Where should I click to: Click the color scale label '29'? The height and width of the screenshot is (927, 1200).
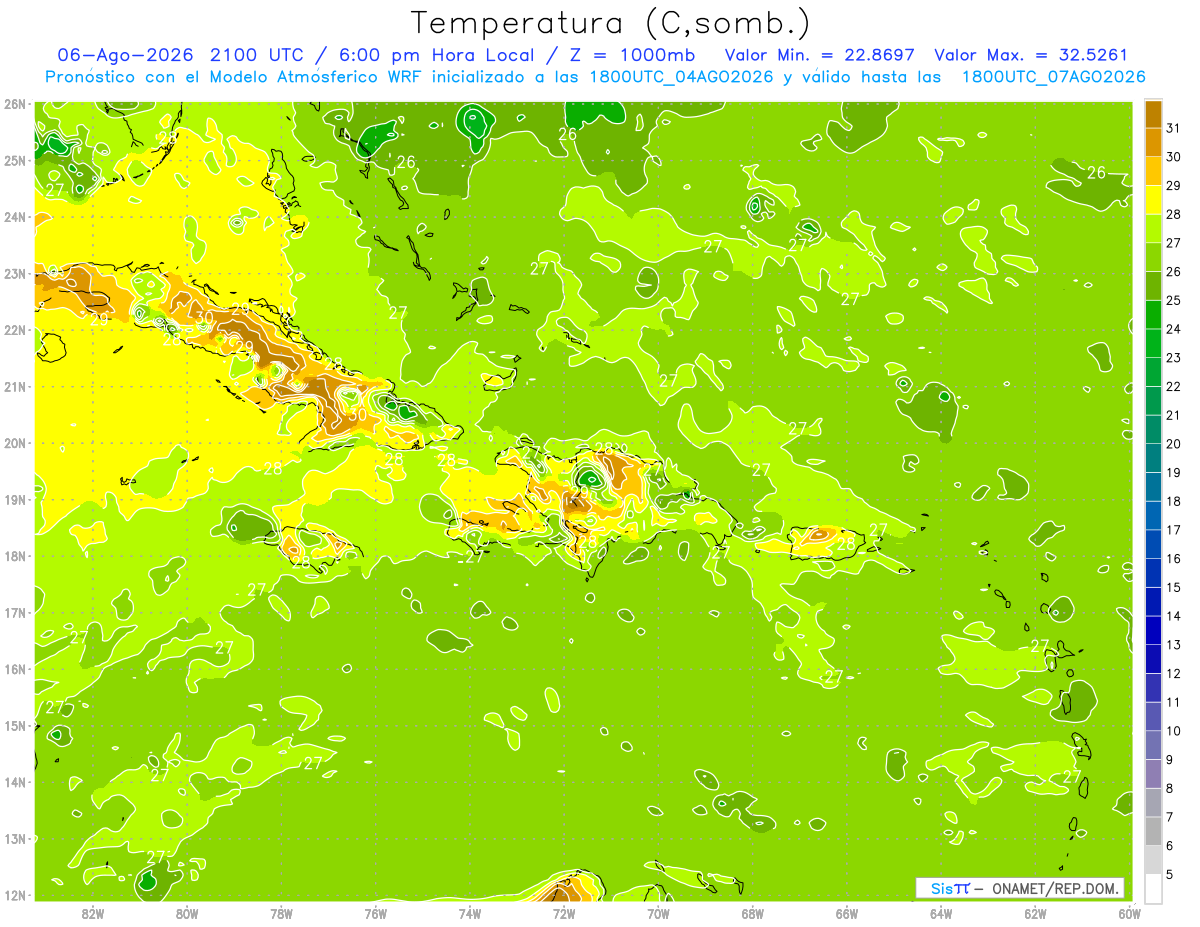coord(1174,186)
